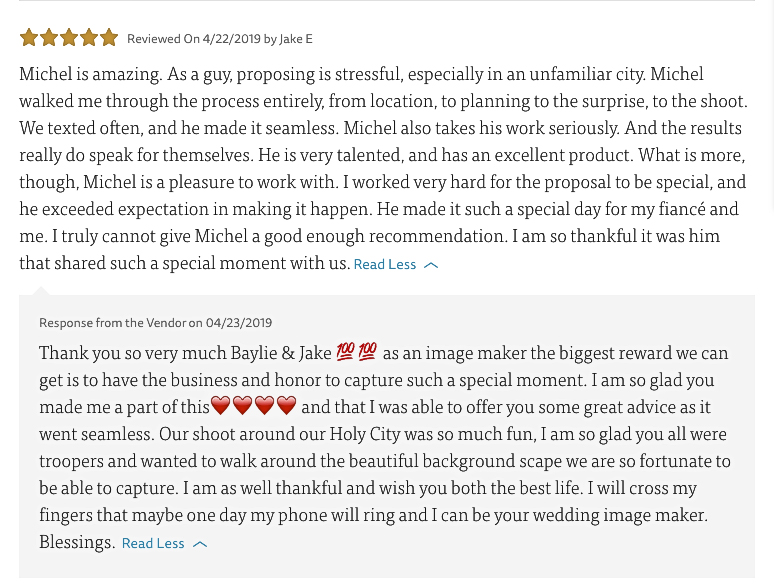Click the fourth gold rating star

[x=89, y=38]
